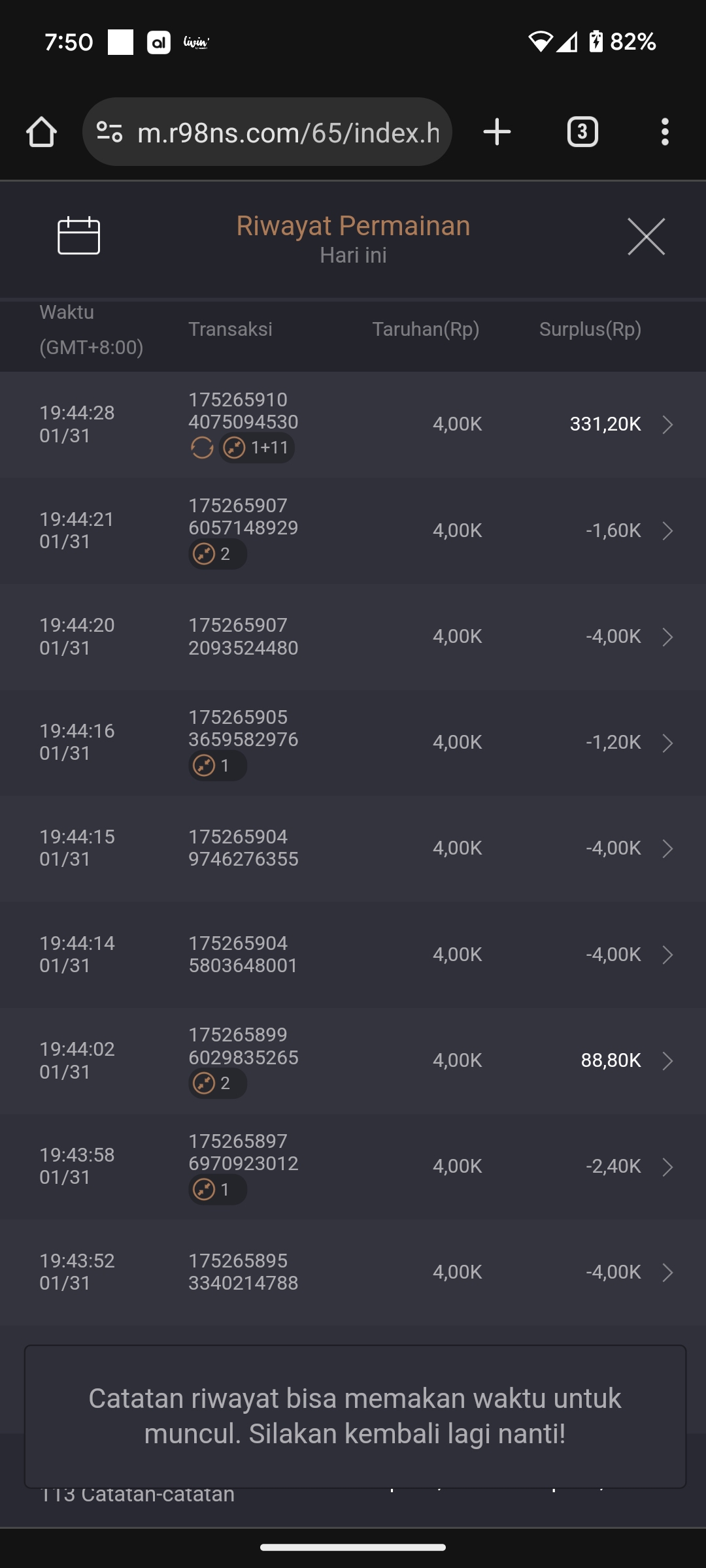The height and width of the screenshot is (1568, 706).
Task: Open the browser three-dot menu
Action: click(665, 132)
